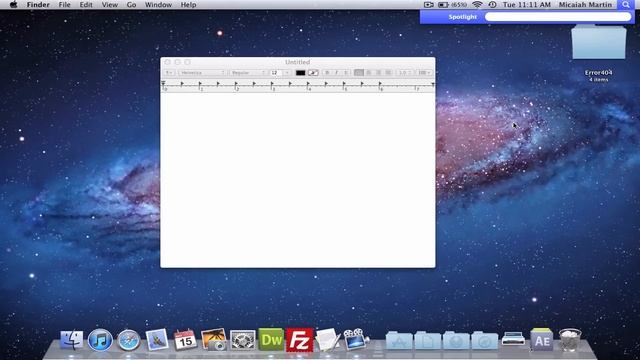Open the Go menu
Screen dimensions: 640x360
coord(131,5)
